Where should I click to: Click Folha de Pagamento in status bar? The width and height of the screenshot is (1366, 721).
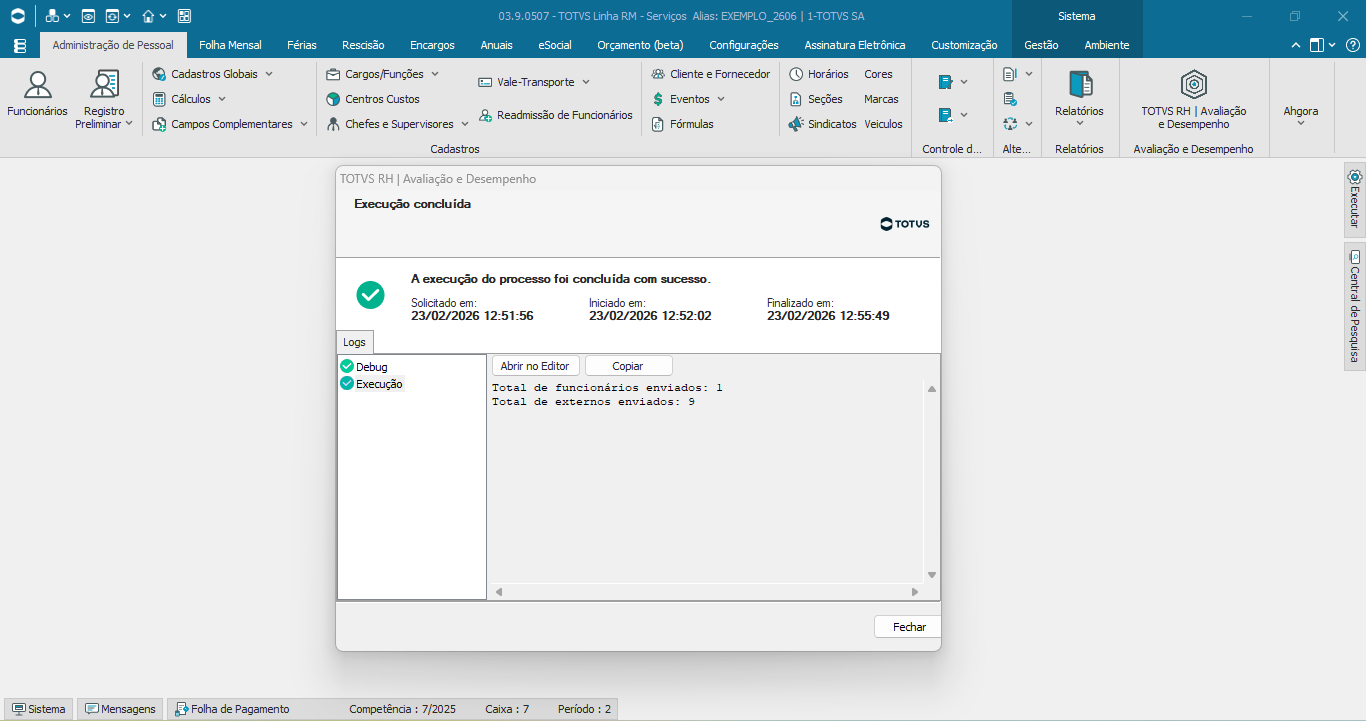pos(232,709)
